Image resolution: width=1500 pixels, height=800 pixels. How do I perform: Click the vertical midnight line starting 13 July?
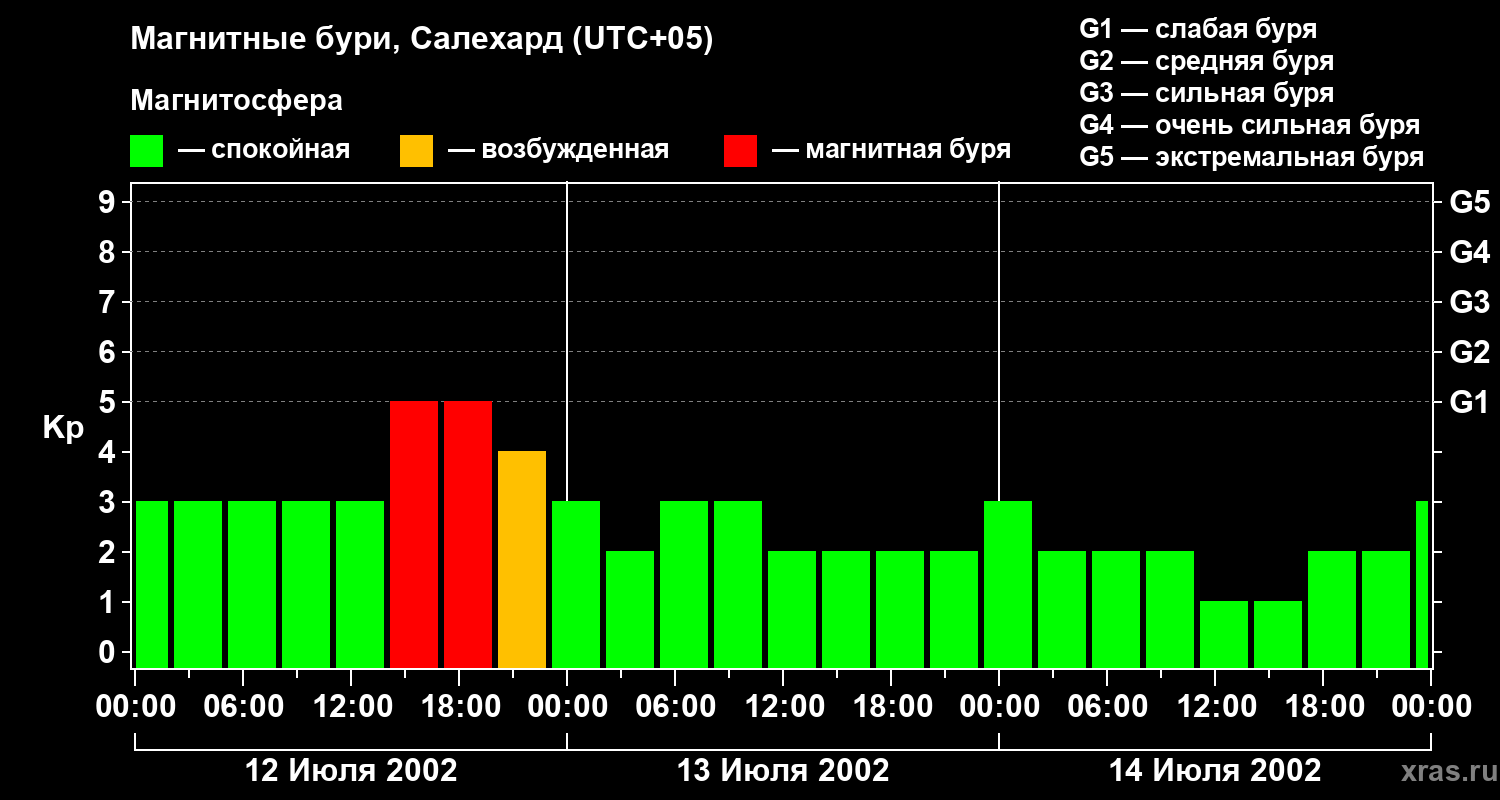567,425
